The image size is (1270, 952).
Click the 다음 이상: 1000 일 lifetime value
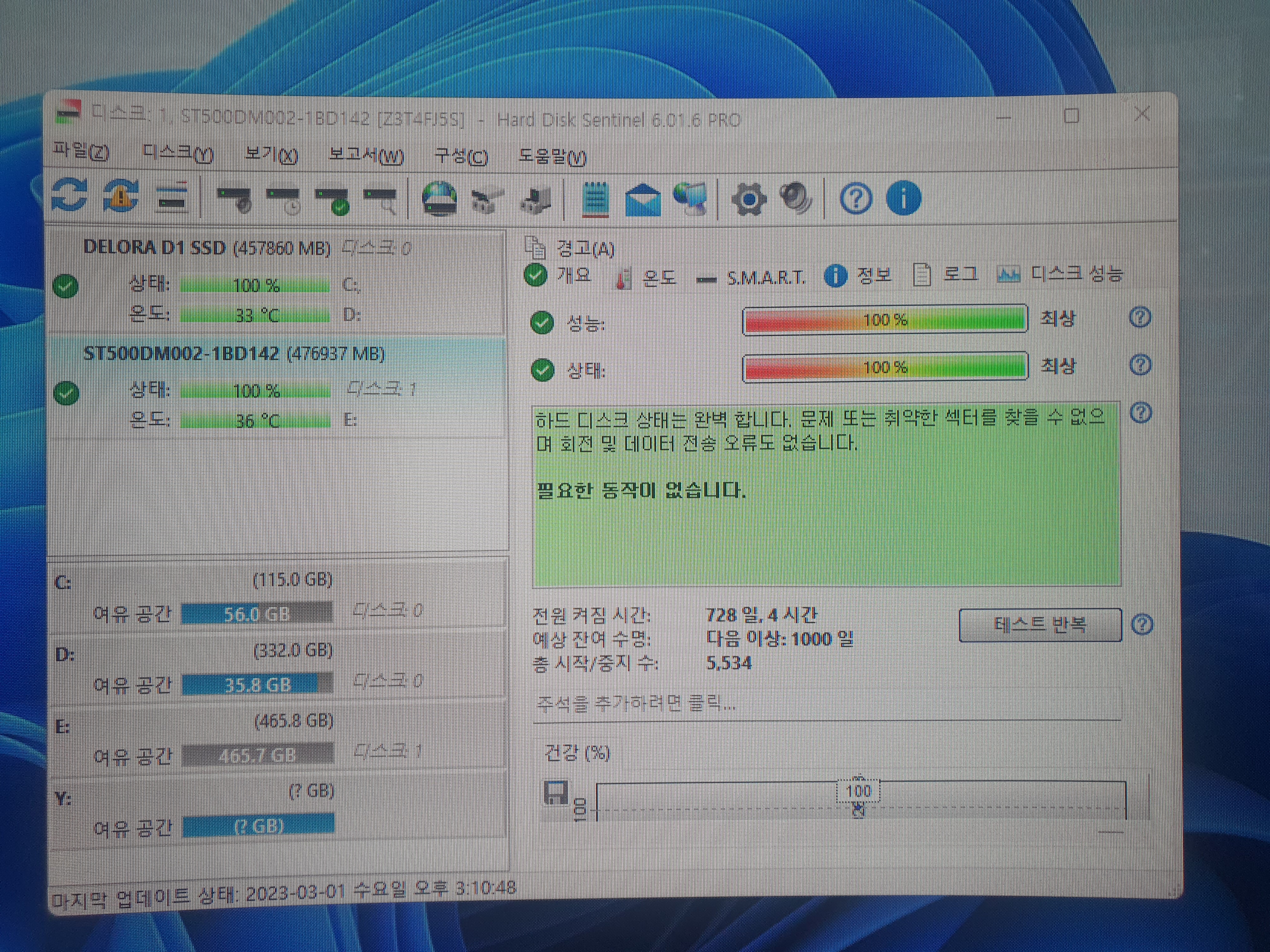(780, 639)
